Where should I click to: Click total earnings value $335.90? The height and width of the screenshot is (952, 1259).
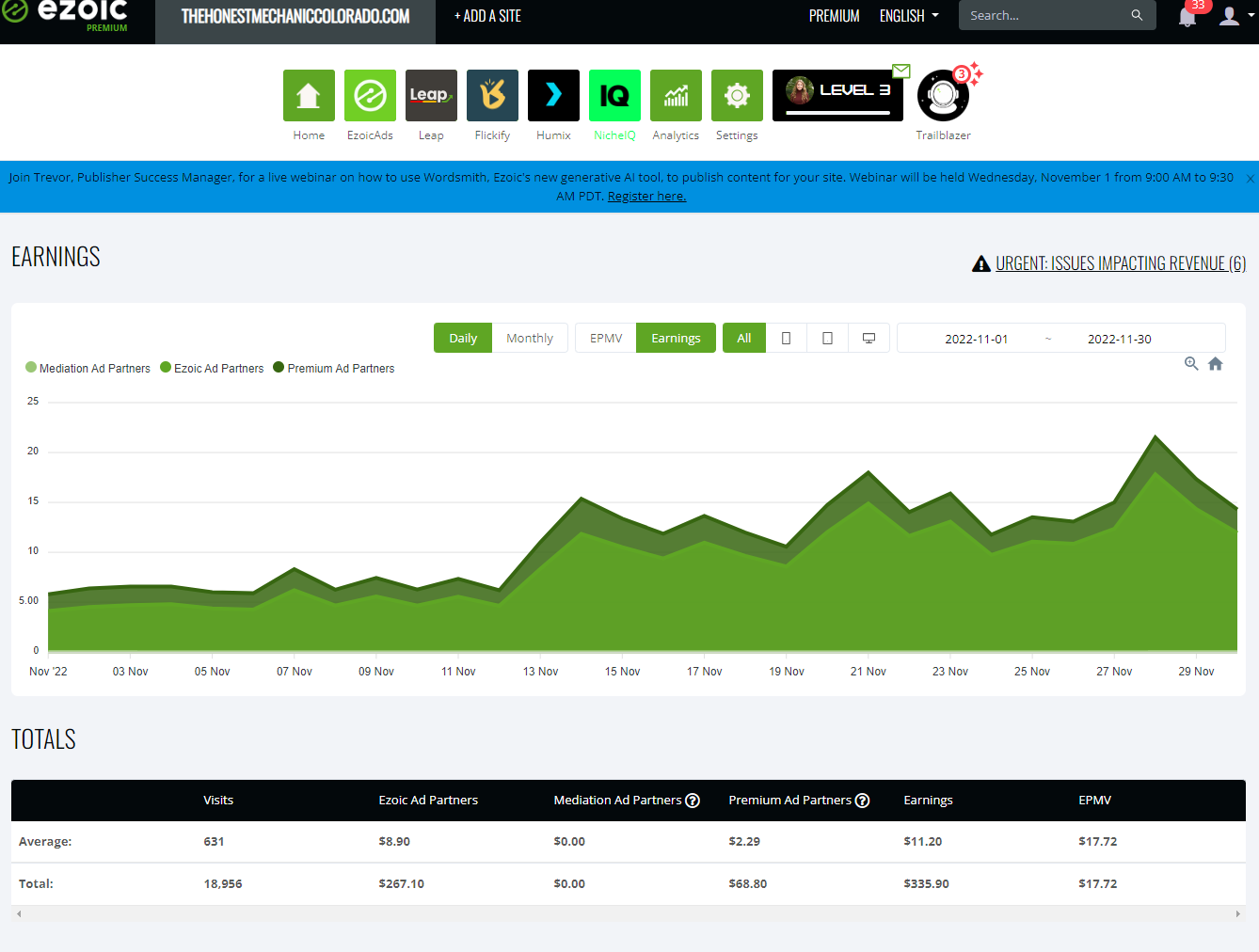(926, 884)
